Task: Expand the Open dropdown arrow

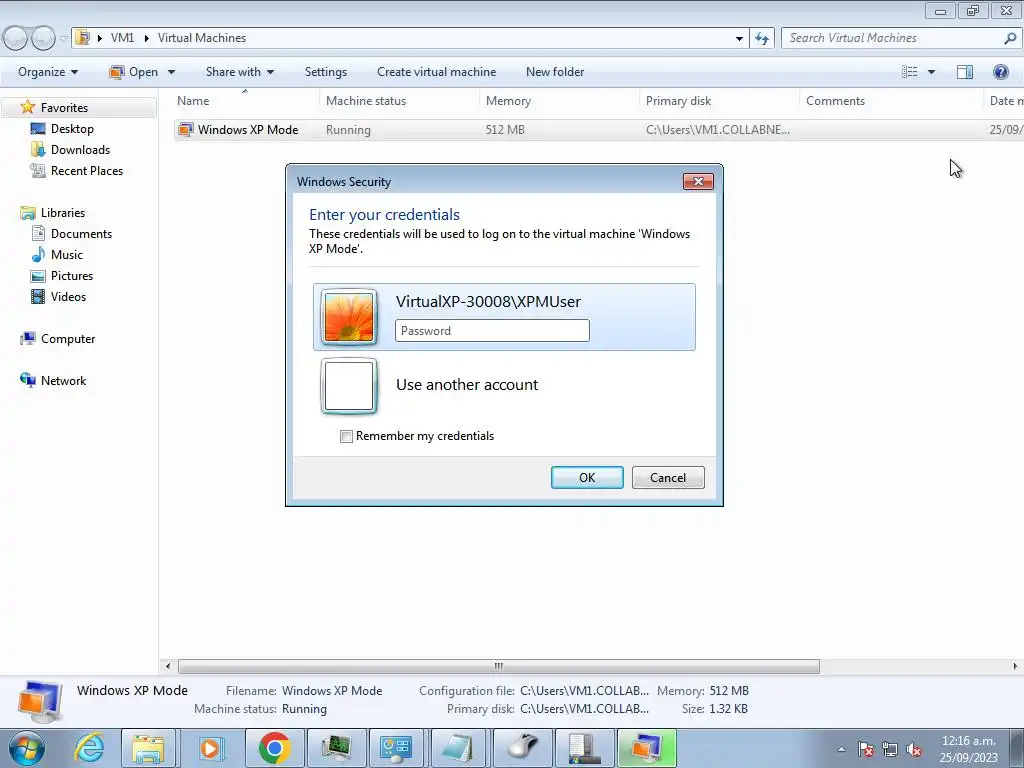Action: click(171, 72)
